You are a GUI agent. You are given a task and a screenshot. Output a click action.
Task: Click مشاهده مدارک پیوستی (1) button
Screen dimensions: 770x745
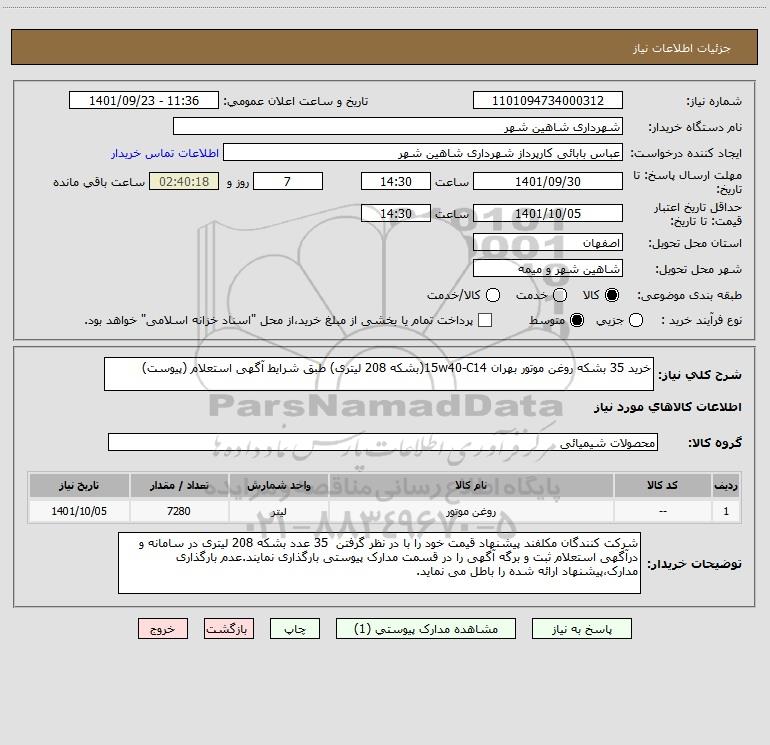click(426, 629)
